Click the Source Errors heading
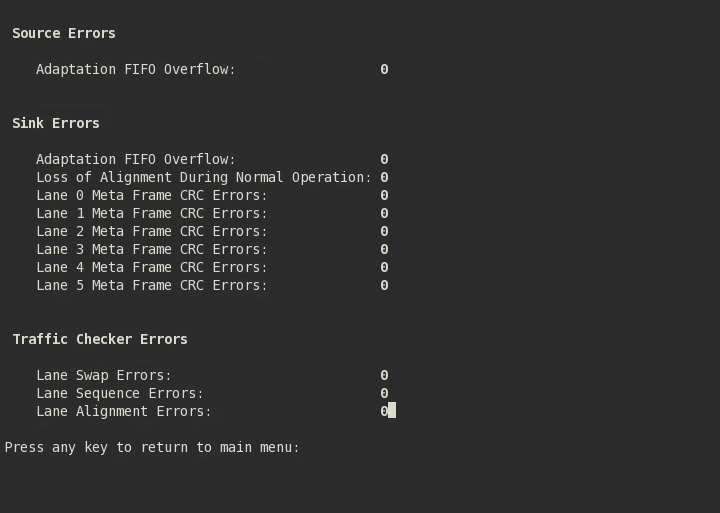 coord(64,33)
